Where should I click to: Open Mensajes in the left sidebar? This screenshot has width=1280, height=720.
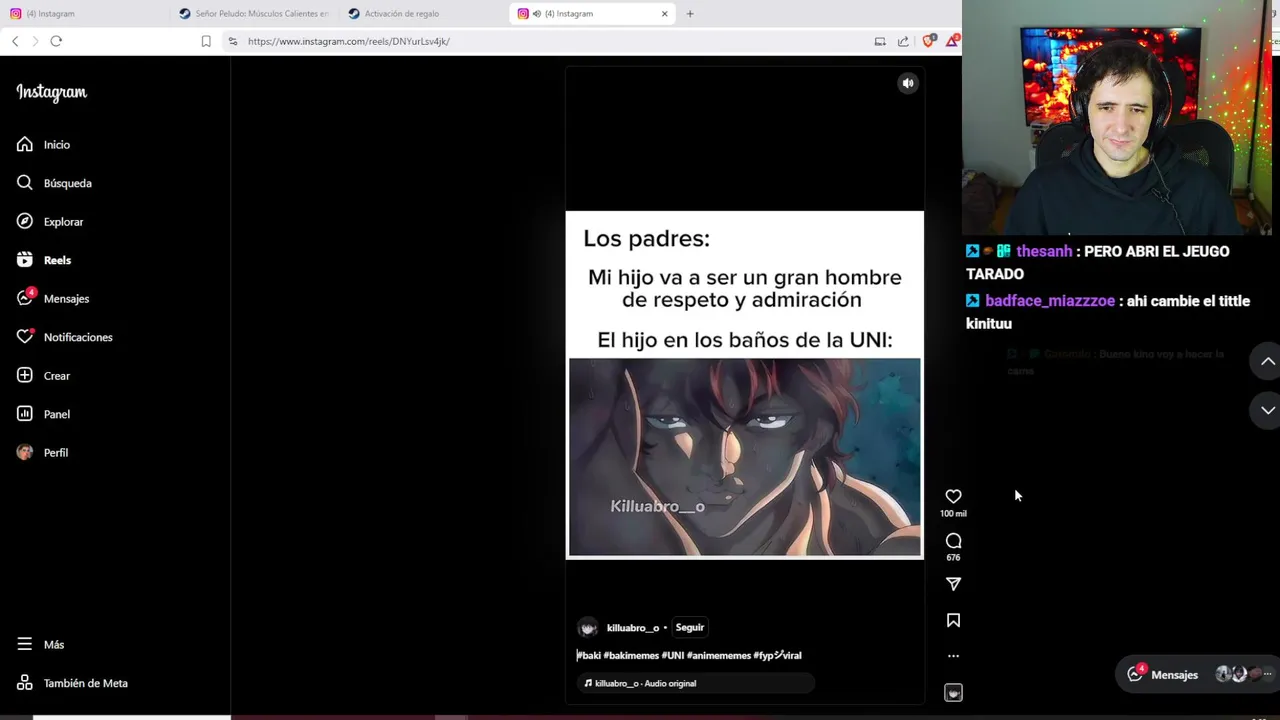[x=53, y=299]
